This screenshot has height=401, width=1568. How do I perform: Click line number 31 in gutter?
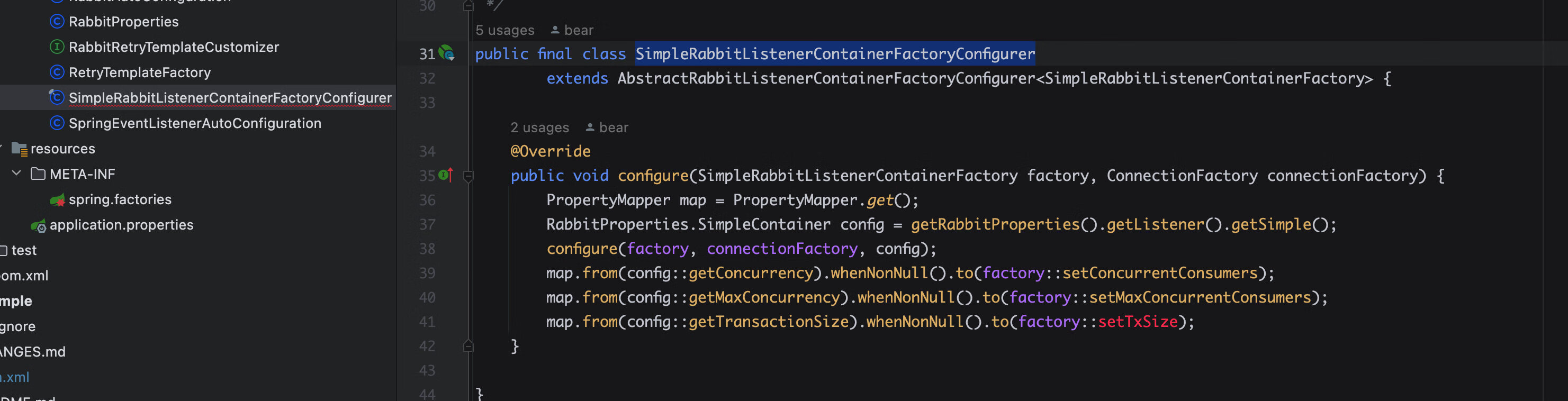[427, 54]
